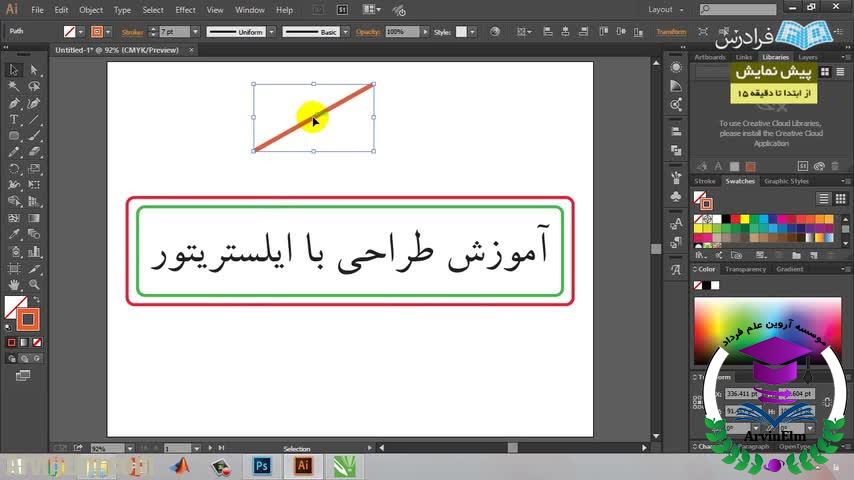The image size is (854, 480).
Task: Set paint mode to Color
Action: 11,342
